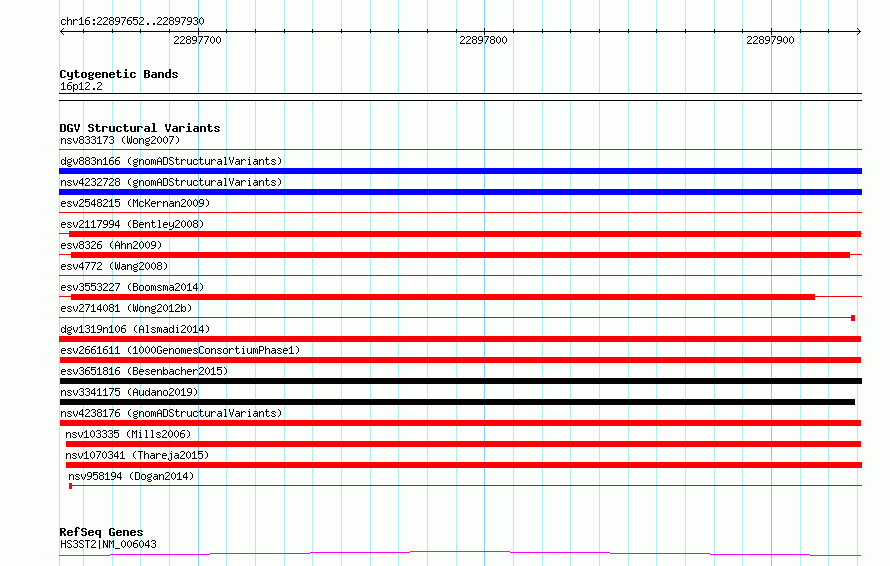This screenshot has height=566, width=890.
Task: Click the red bar under nsv1070341
Action: coord(464,465)
